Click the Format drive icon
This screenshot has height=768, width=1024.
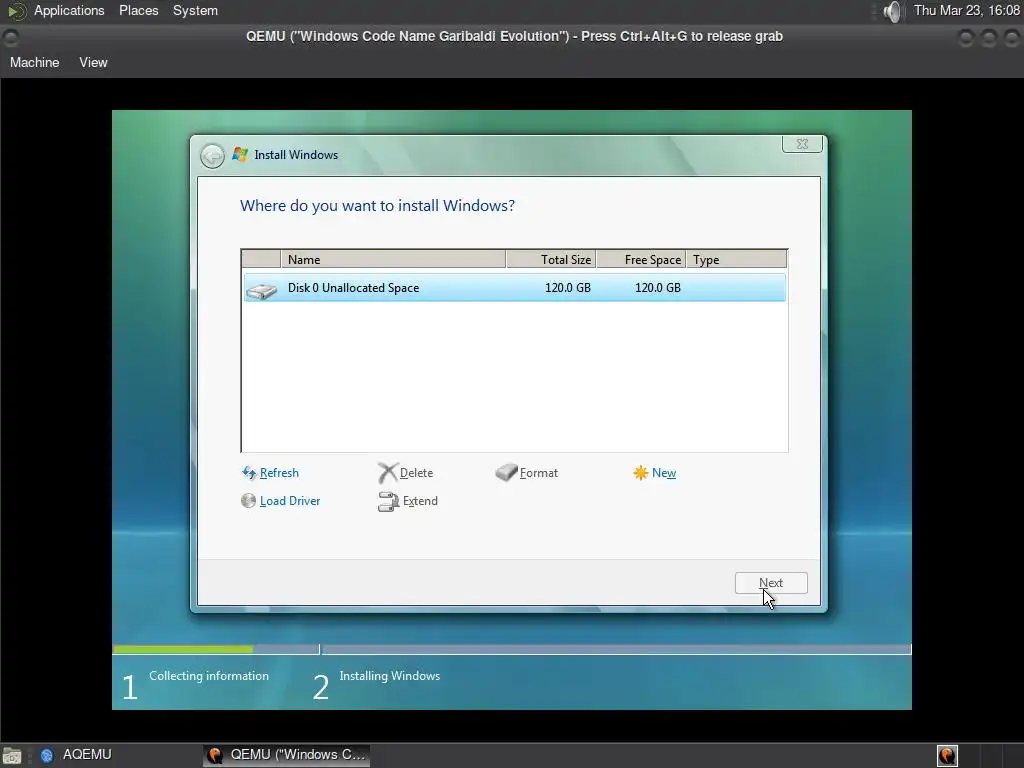(506, 472)
